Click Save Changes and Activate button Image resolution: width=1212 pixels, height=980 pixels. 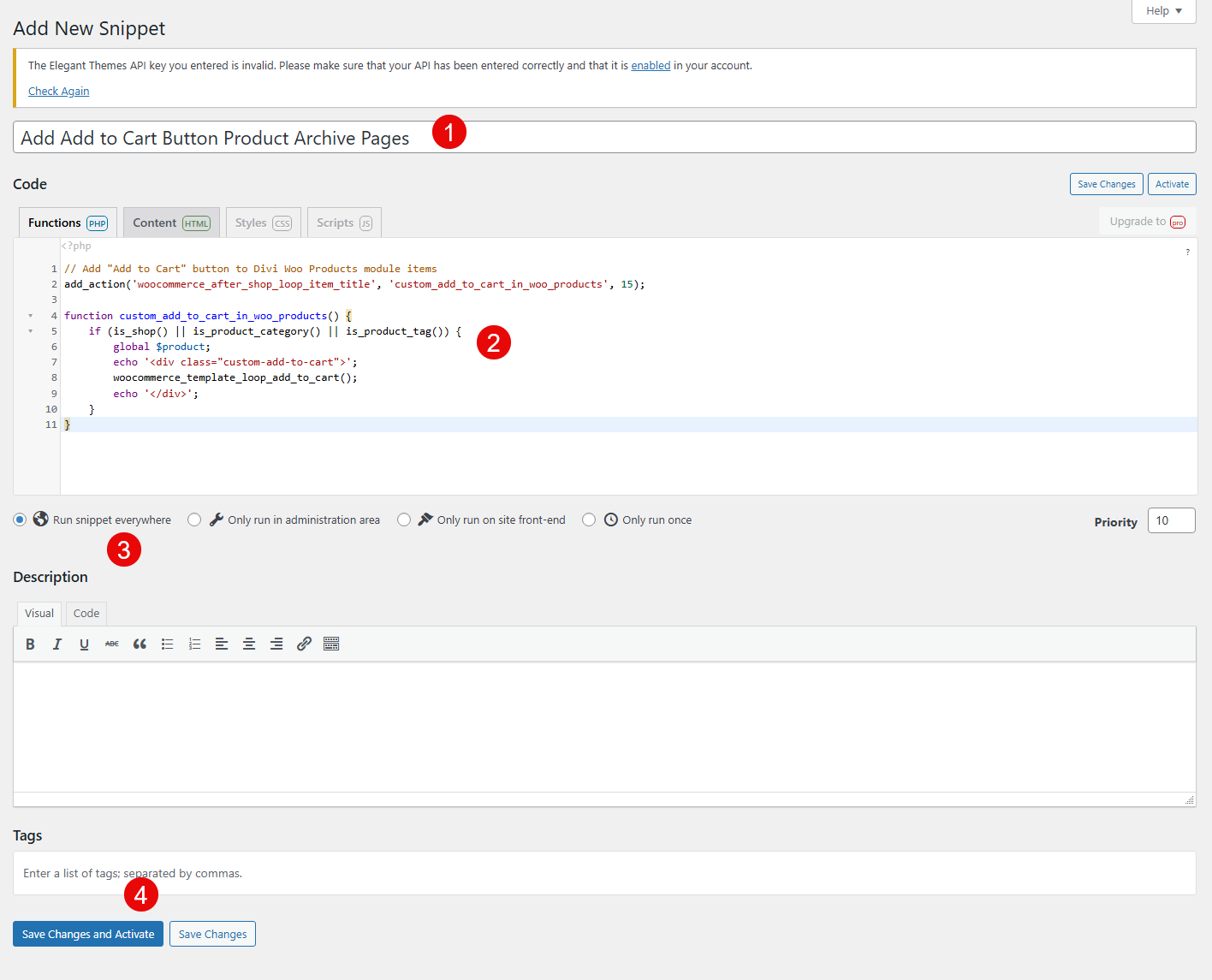click(x=88, y=934)
